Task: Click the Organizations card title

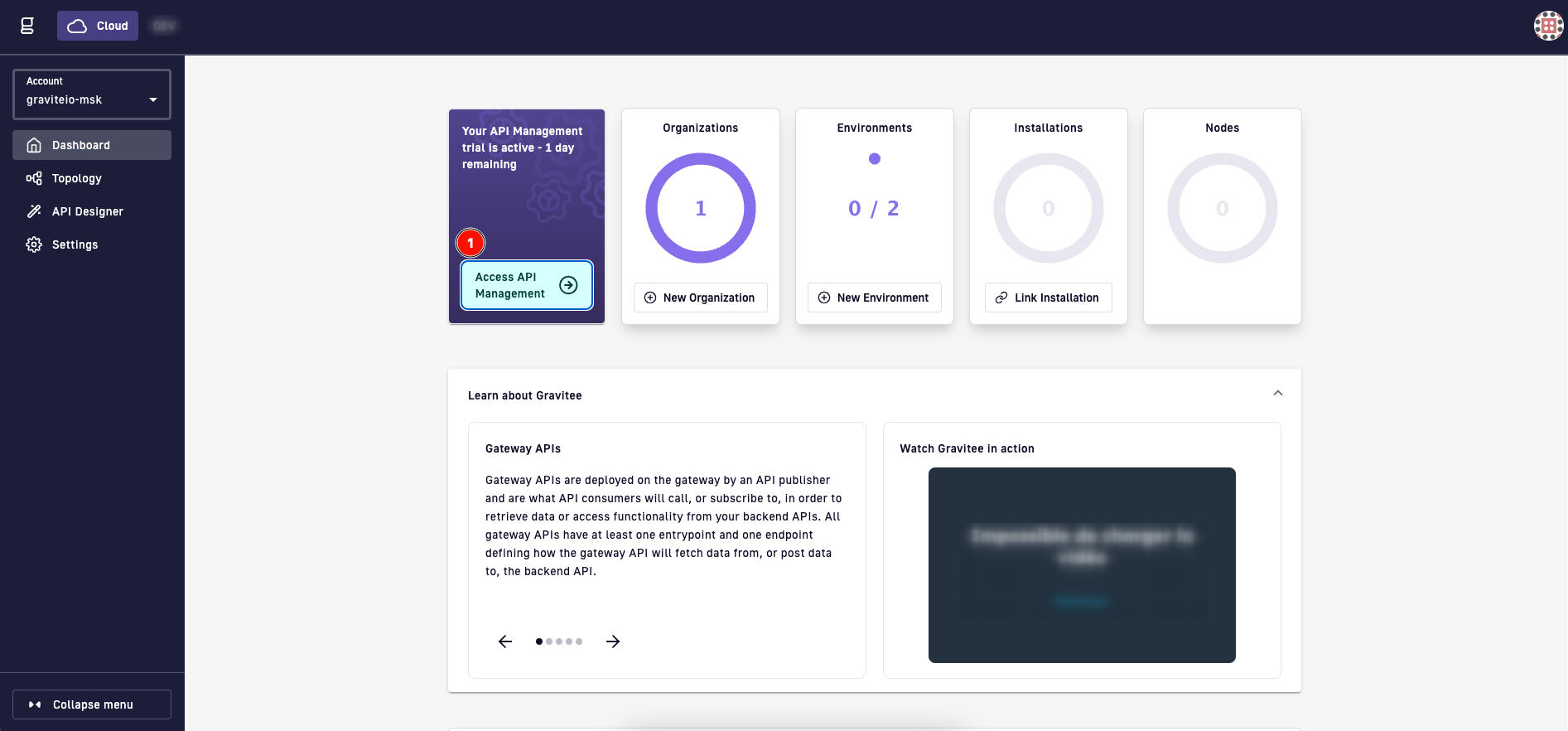Action: (701, 128)
